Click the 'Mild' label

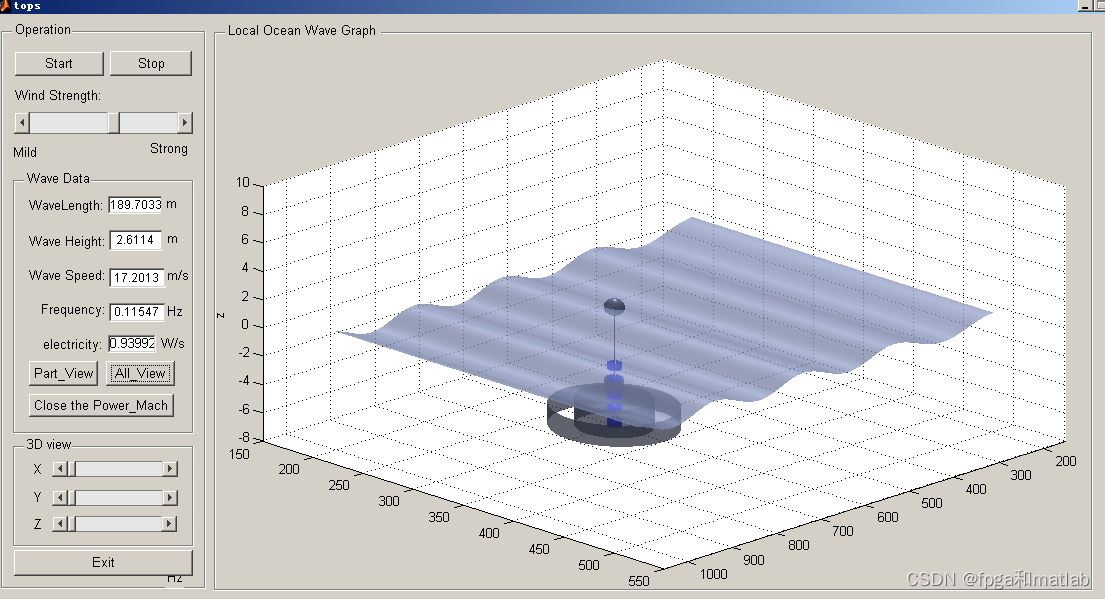tap(25, 152)
